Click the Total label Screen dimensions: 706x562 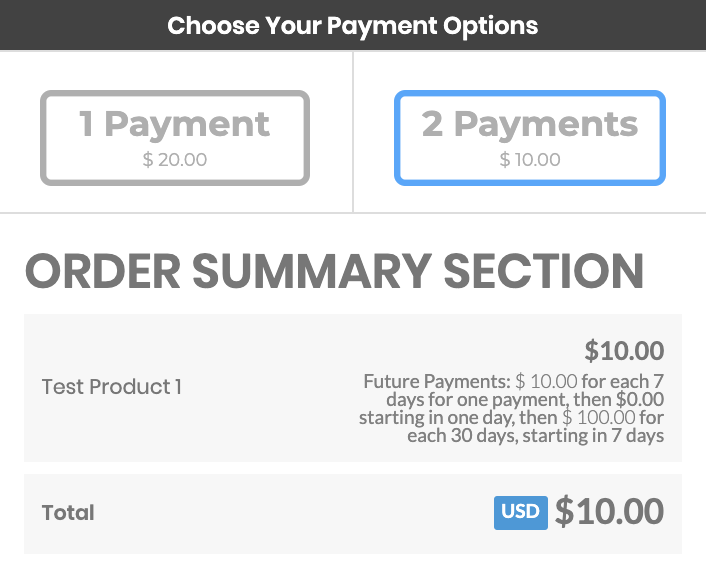point(68,513)
